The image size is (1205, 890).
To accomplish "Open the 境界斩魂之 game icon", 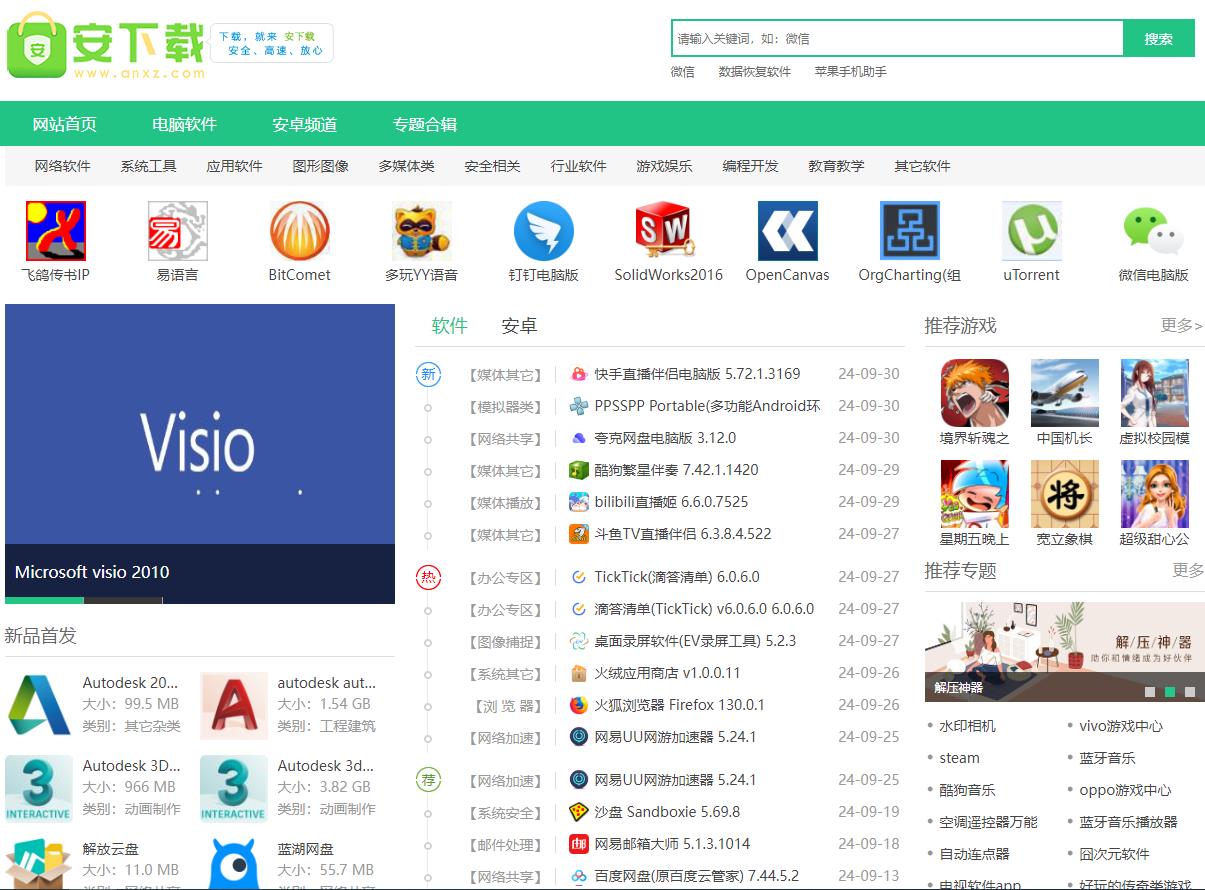I will pos(975,393).
